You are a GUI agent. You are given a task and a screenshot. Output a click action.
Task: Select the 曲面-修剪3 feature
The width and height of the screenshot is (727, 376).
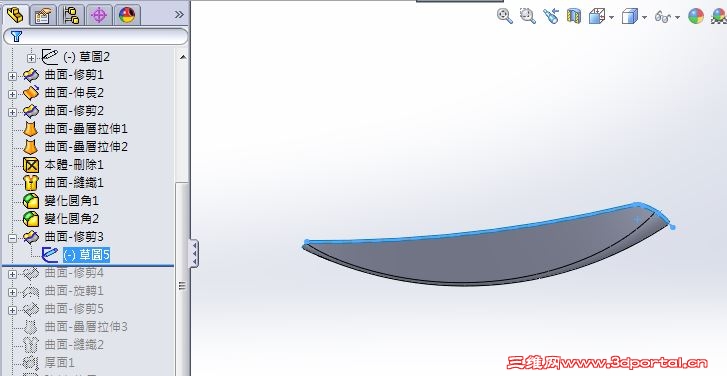coord(74,237)
